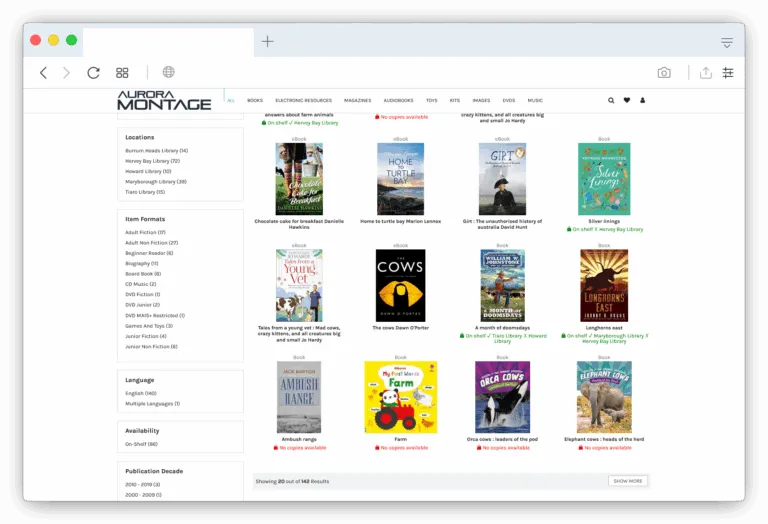Filter by Maryborough Library location

(x=156, y=182)
